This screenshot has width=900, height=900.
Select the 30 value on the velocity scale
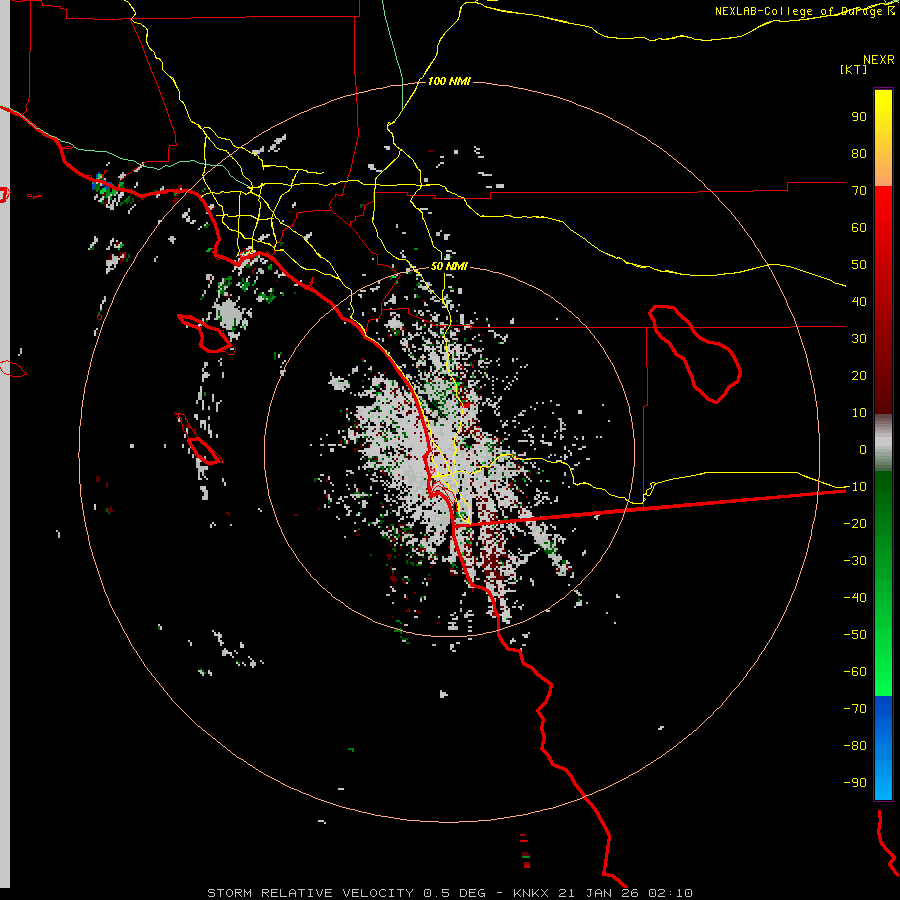(859, 339)
